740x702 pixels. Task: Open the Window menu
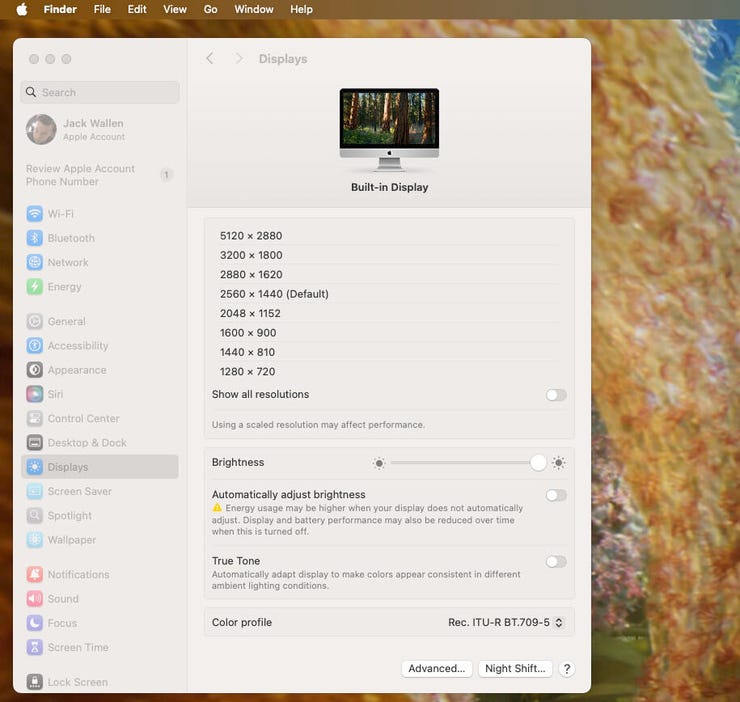click(254, 9)
